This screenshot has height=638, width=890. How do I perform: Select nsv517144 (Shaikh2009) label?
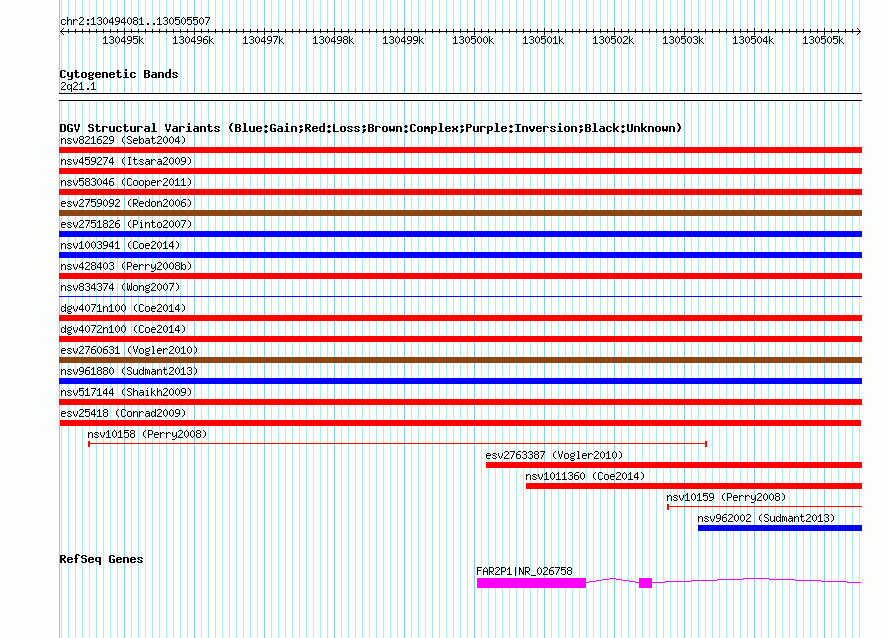click(x=126, y=392)
